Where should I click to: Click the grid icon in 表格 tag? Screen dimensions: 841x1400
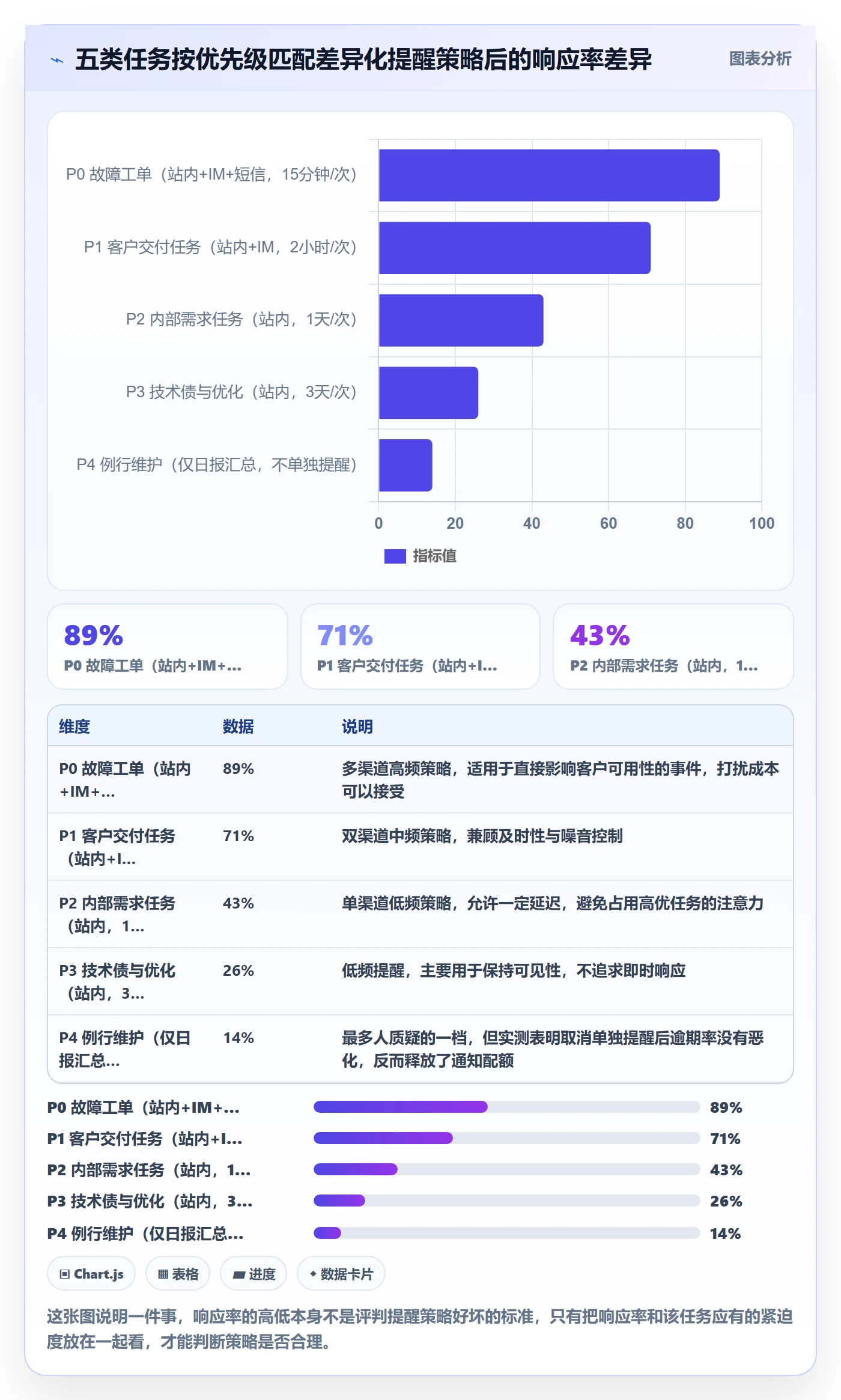point(163,1274)
